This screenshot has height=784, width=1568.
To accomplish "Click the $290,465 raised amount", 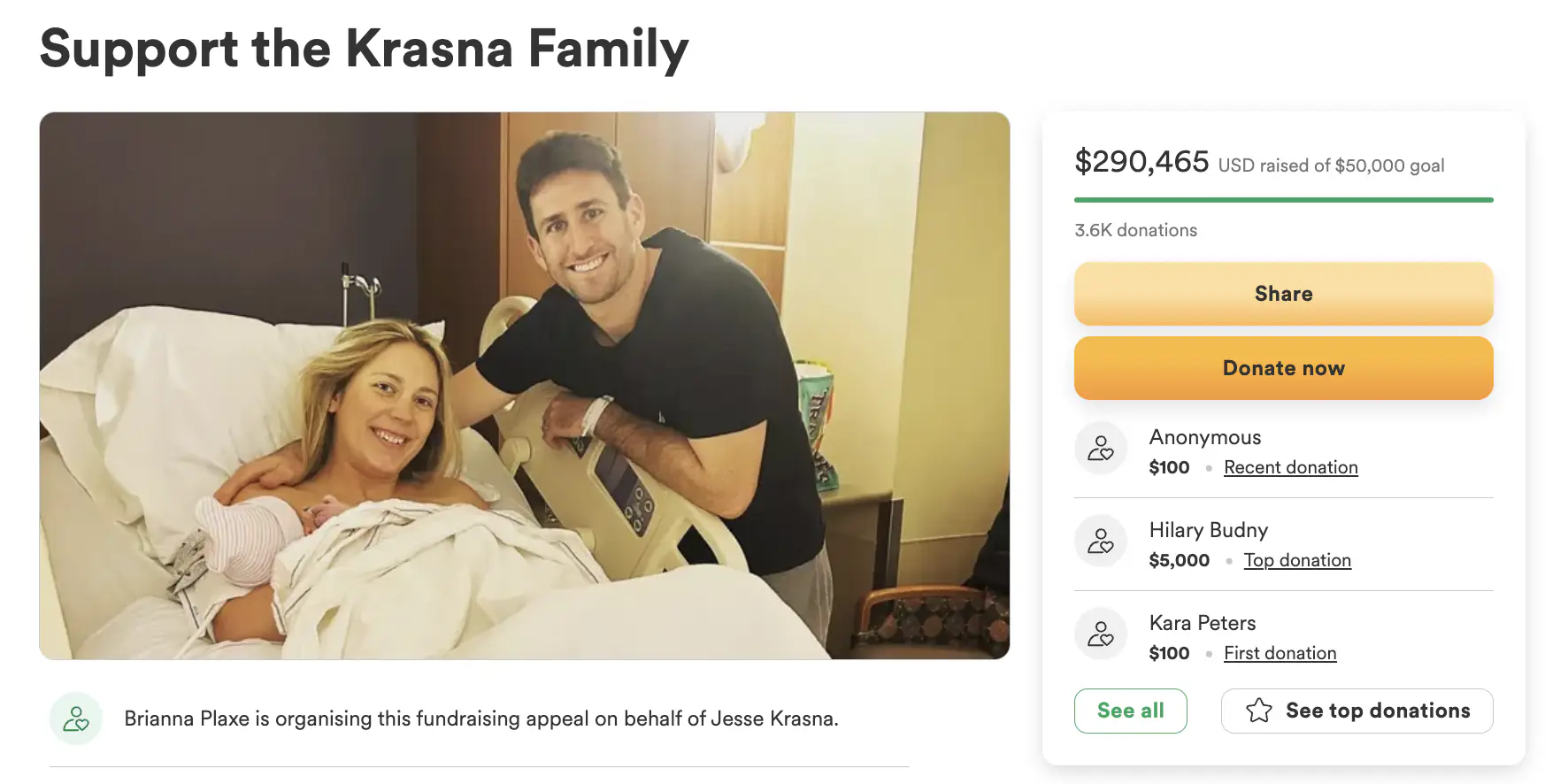I will tap(1141, 162).
